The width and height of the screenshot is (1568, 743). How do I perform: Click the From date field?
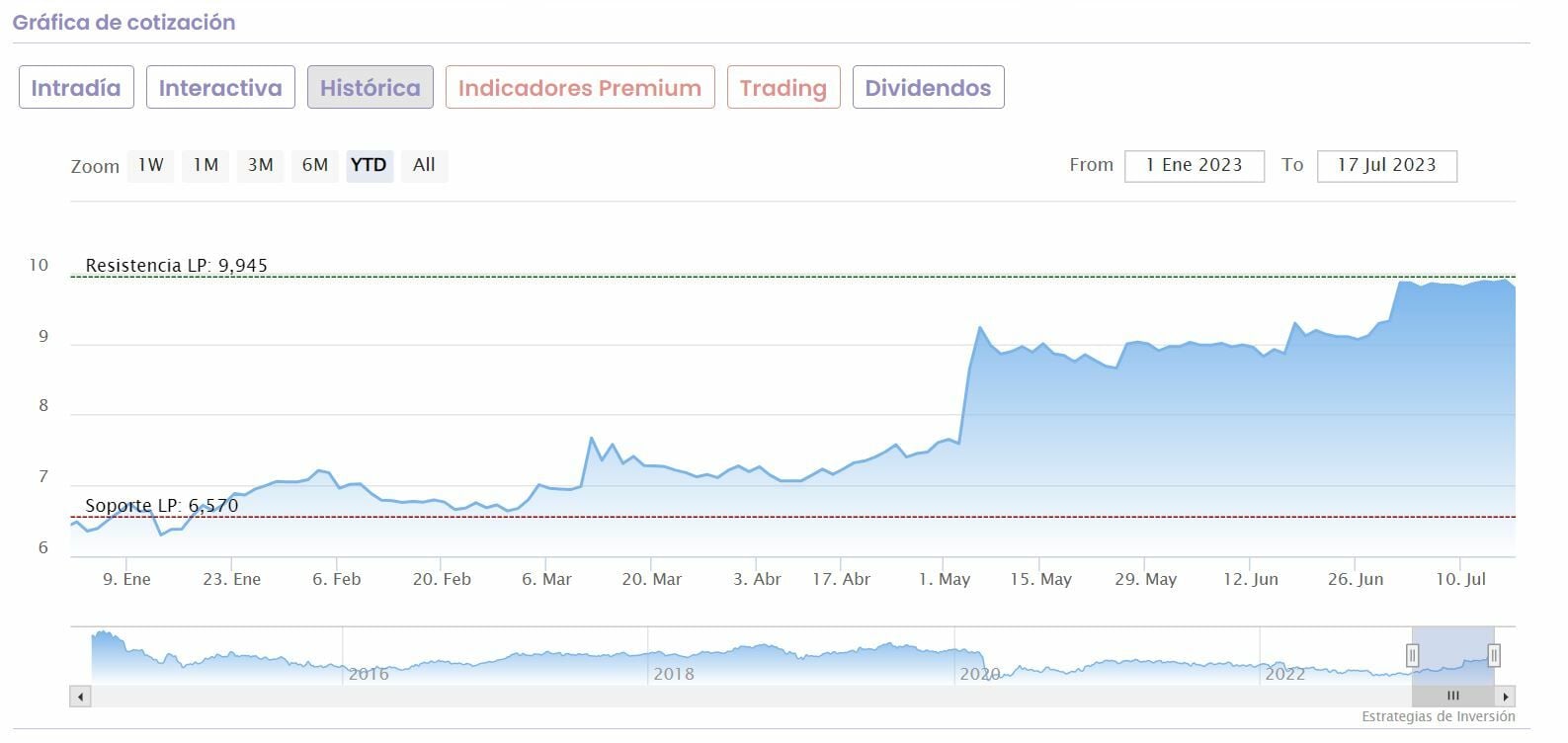[1194, 165]
